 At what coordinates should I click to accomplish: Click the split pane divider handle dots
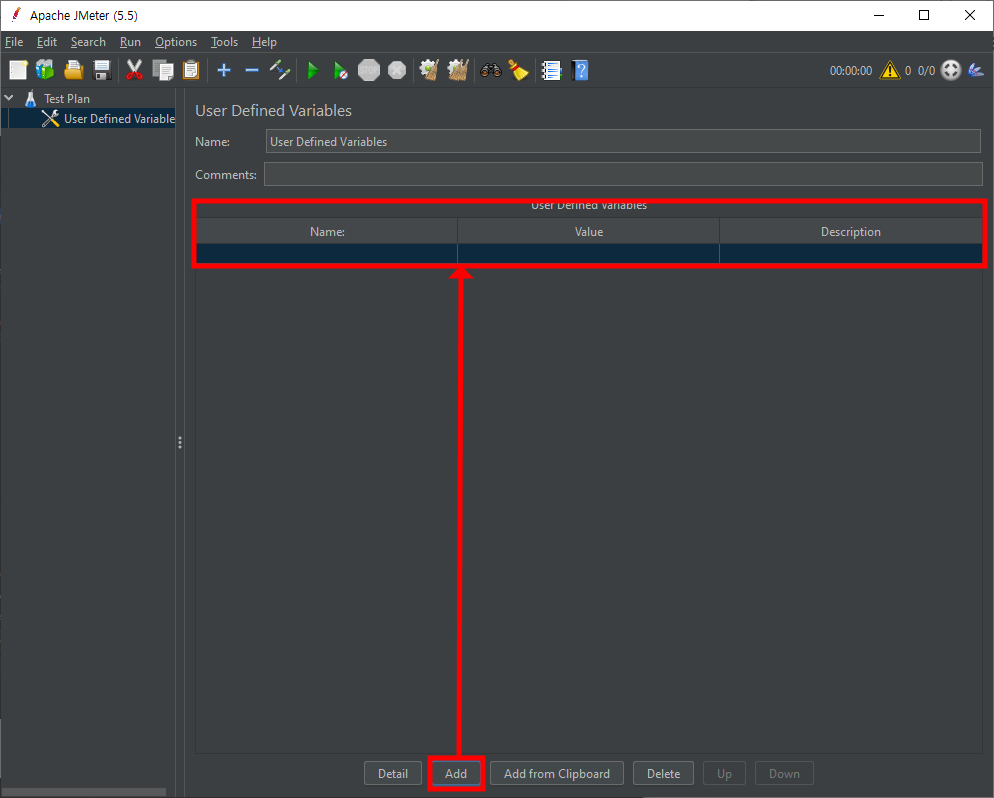tap(180, 442)
